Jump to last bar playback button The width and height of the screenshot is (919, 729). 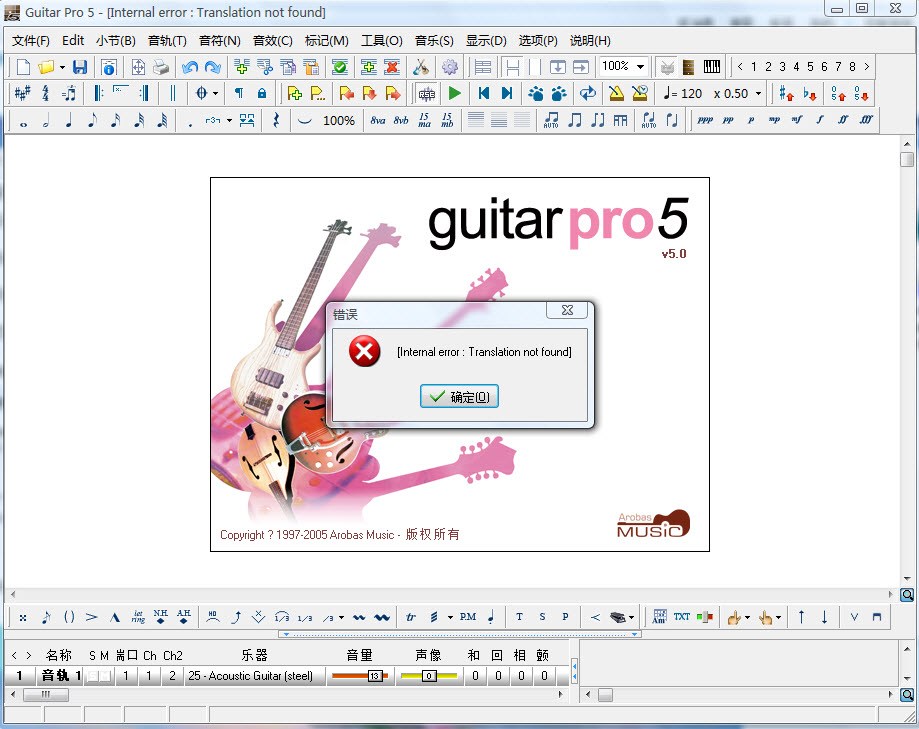pyautogui.click(x=507, y=93)
